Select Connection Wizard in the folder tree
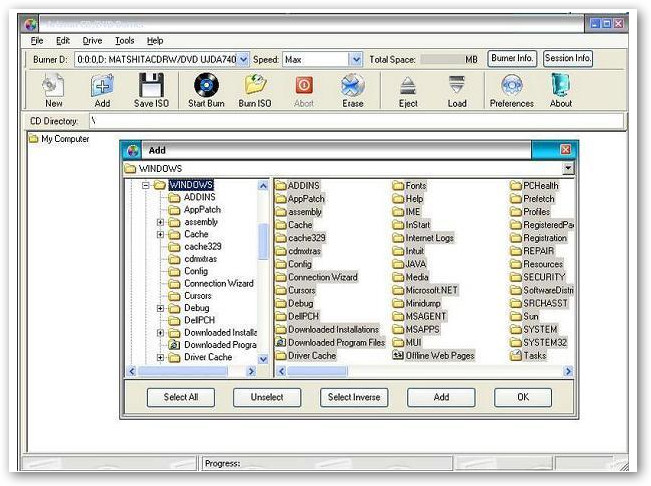Screen dimensions: 651x486 click(219, 283)
